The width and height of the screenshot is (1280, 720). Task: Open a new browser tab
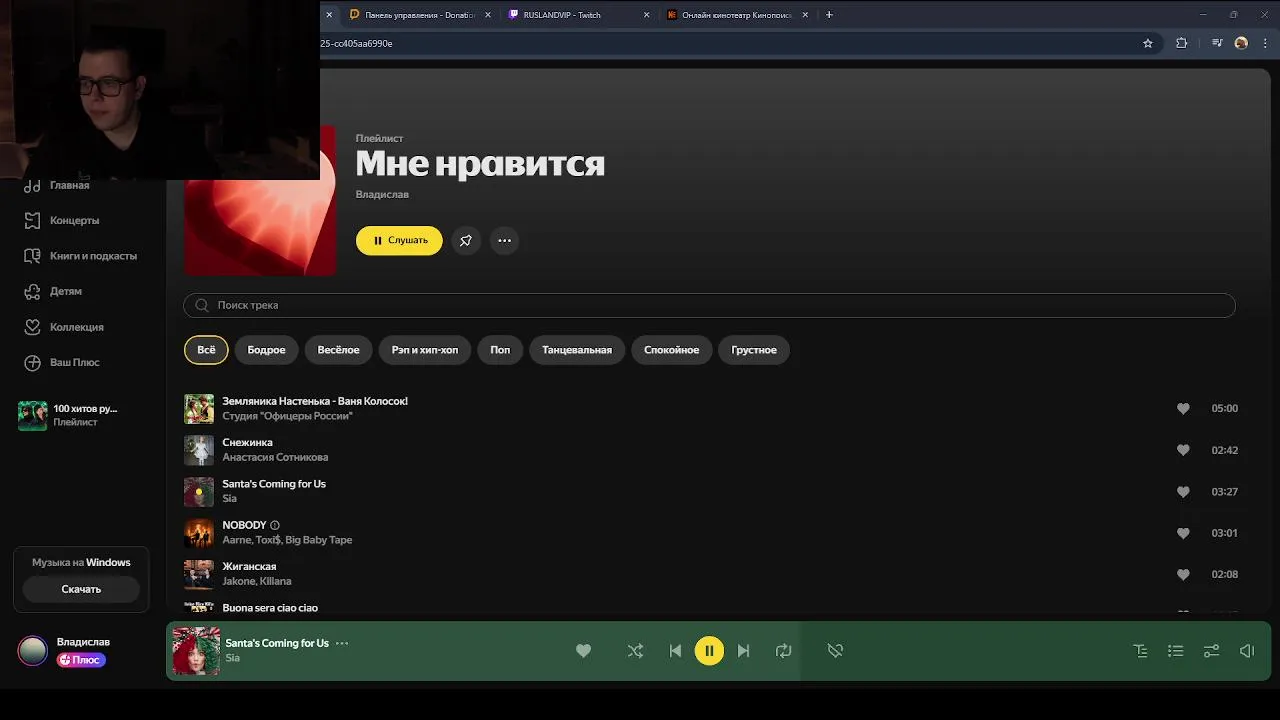point(829,15)
